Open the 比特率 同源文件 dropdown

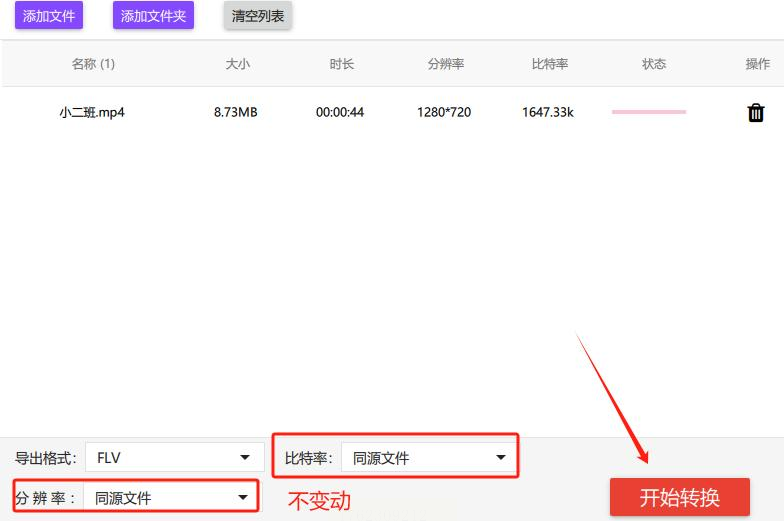coord(429,457)
